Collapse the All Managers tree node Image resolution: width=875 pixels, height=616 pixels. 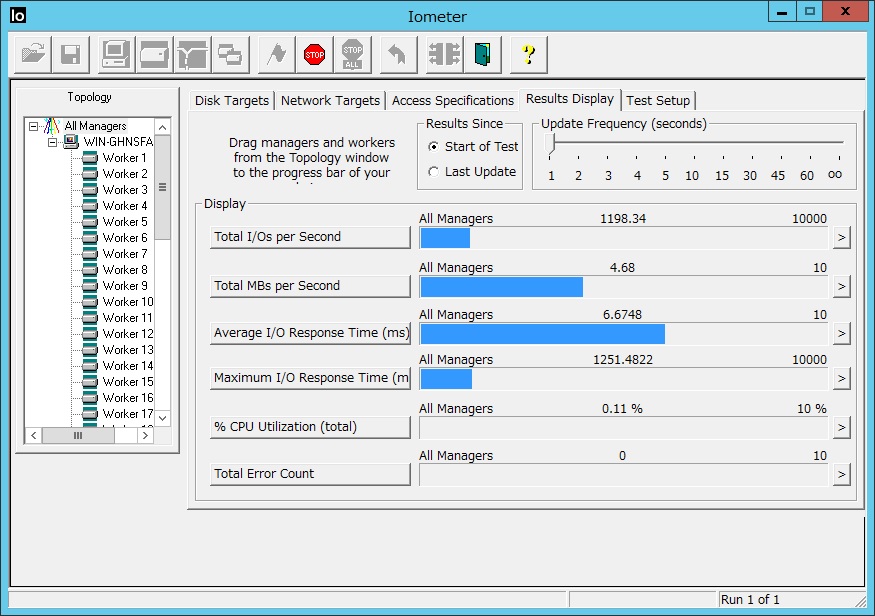click(x=34, y=127)
